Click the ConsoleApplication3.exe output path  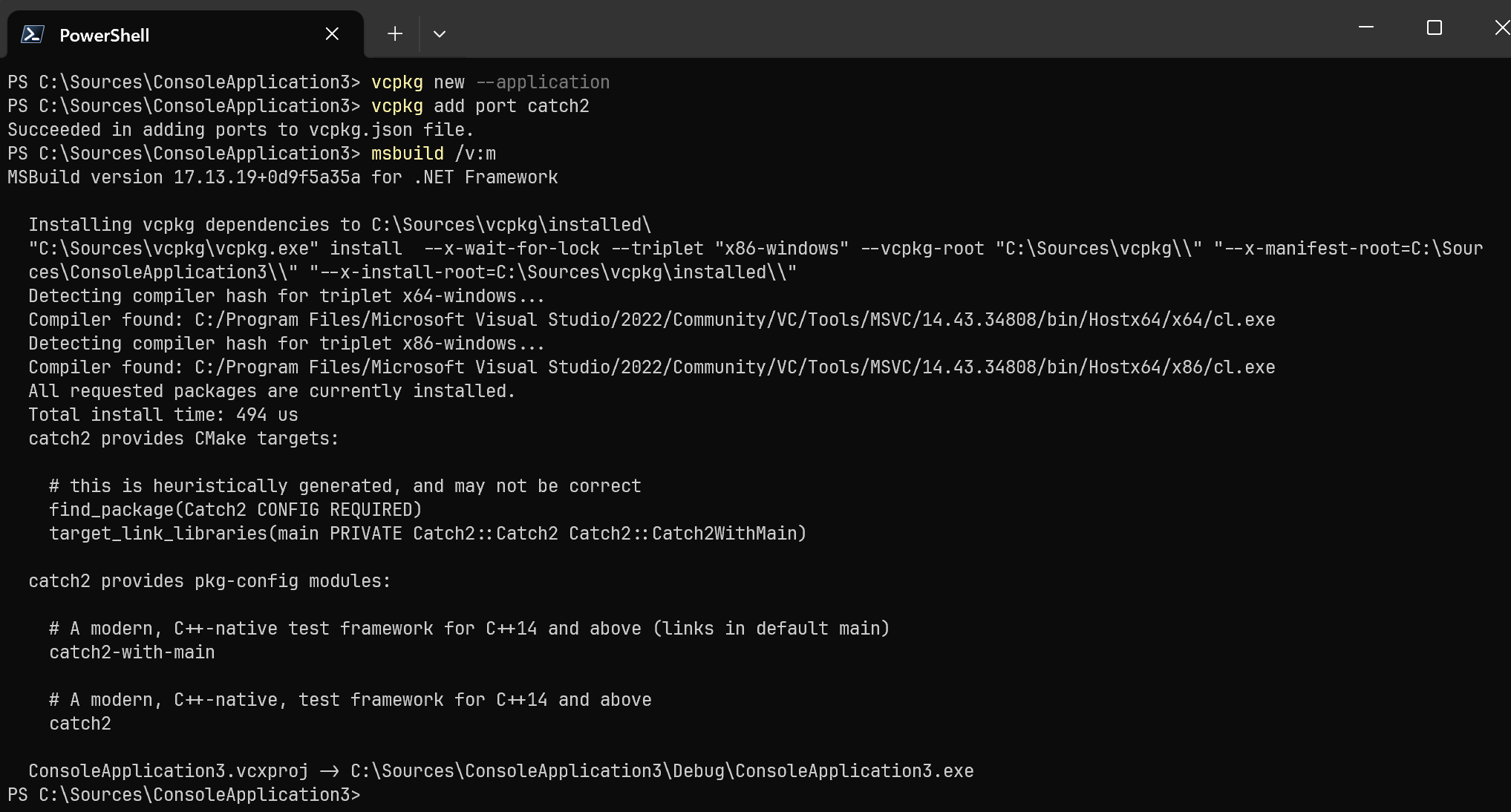[x=662, y=771]
